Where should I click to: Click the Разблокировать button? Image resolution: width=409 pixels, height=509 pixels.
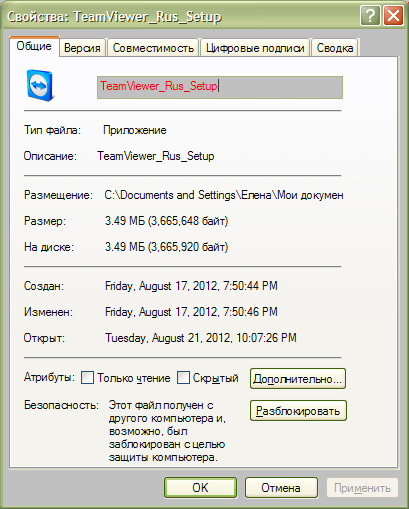point(298,411)
